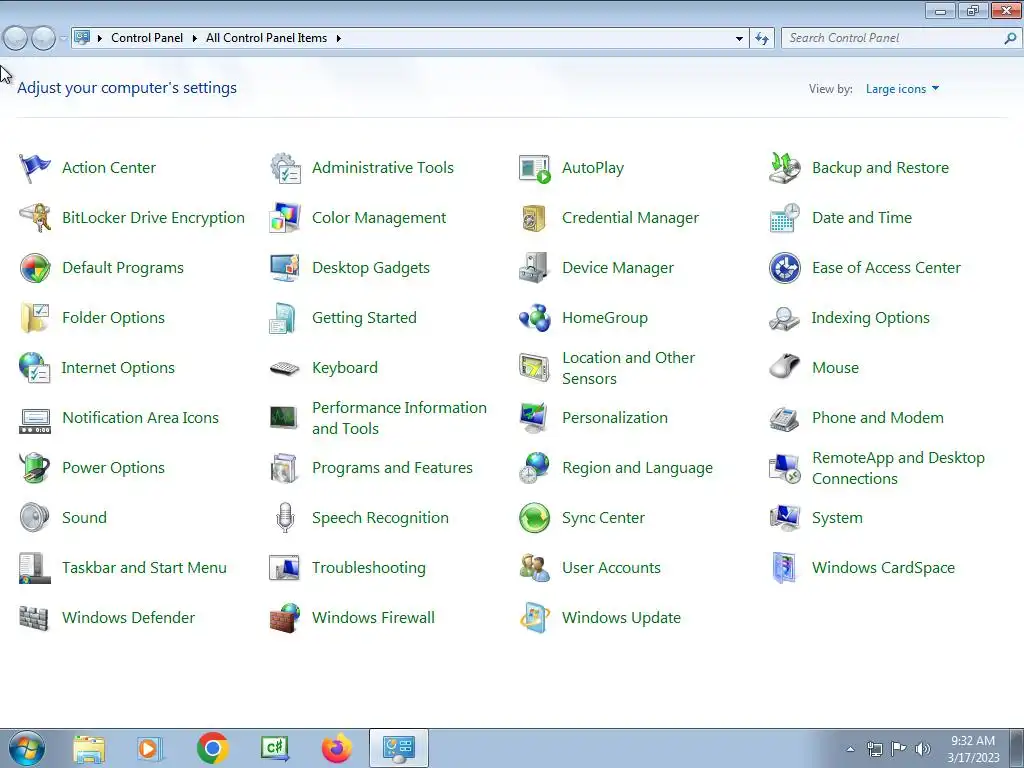Click the Mouse icon
The image size is (1024, 768).
pyautogui.click(x=785, y=368)
